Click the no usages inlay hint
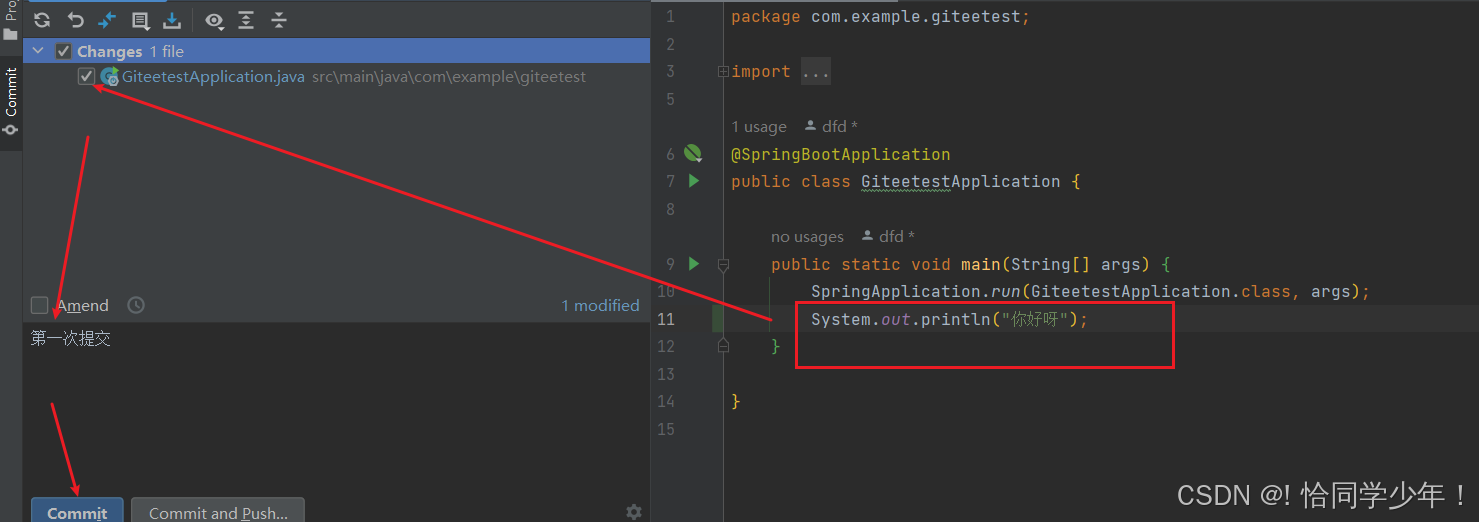The width and height of the screenshot is (1479, 522). (x=807, y=237)
